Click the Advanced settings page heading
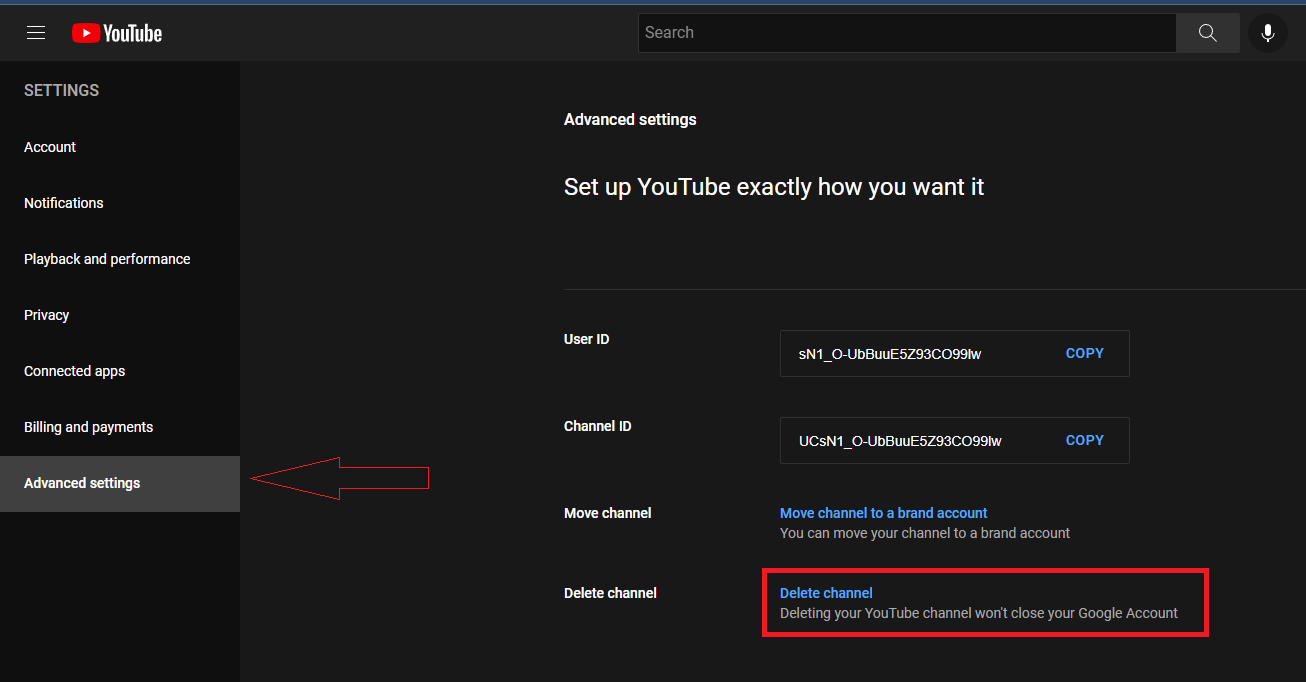This screenshot has height=682, width=1306. (630, 119)
